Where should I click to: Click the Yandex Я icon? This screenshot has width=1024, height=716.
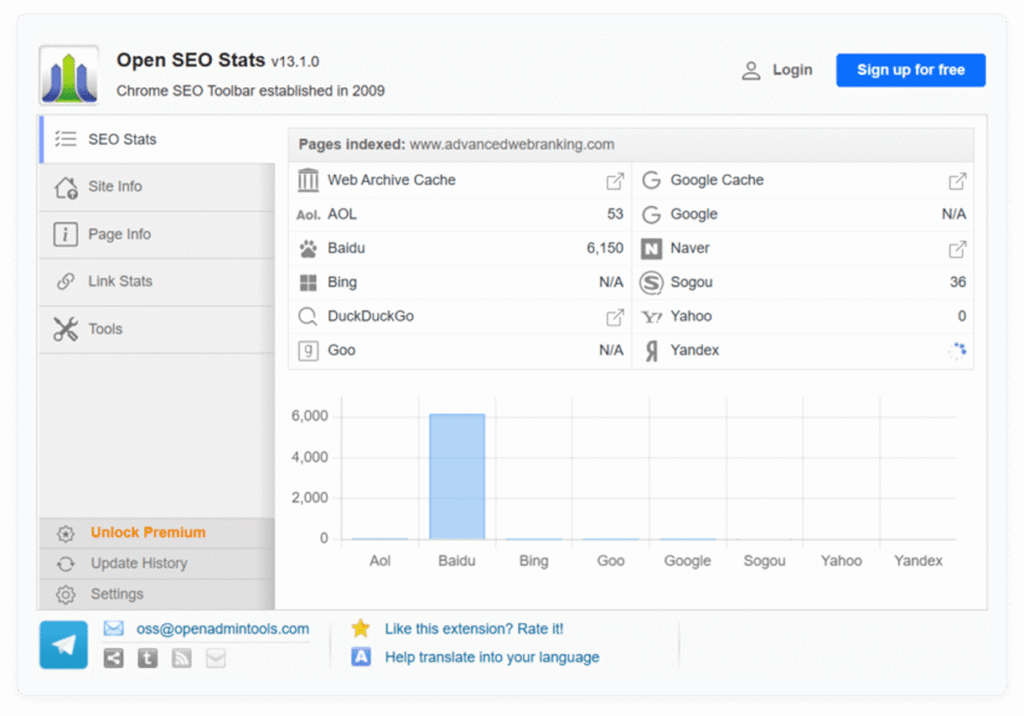(x=651, y=351)
